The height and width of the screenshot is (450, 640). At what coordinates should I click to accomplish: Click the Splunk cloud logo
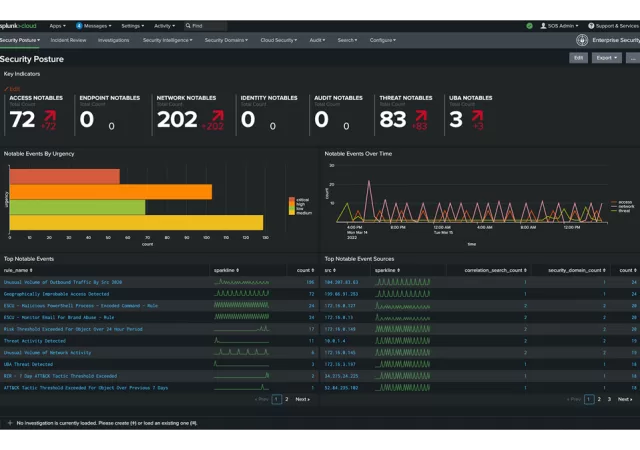[x=19, y=25]
